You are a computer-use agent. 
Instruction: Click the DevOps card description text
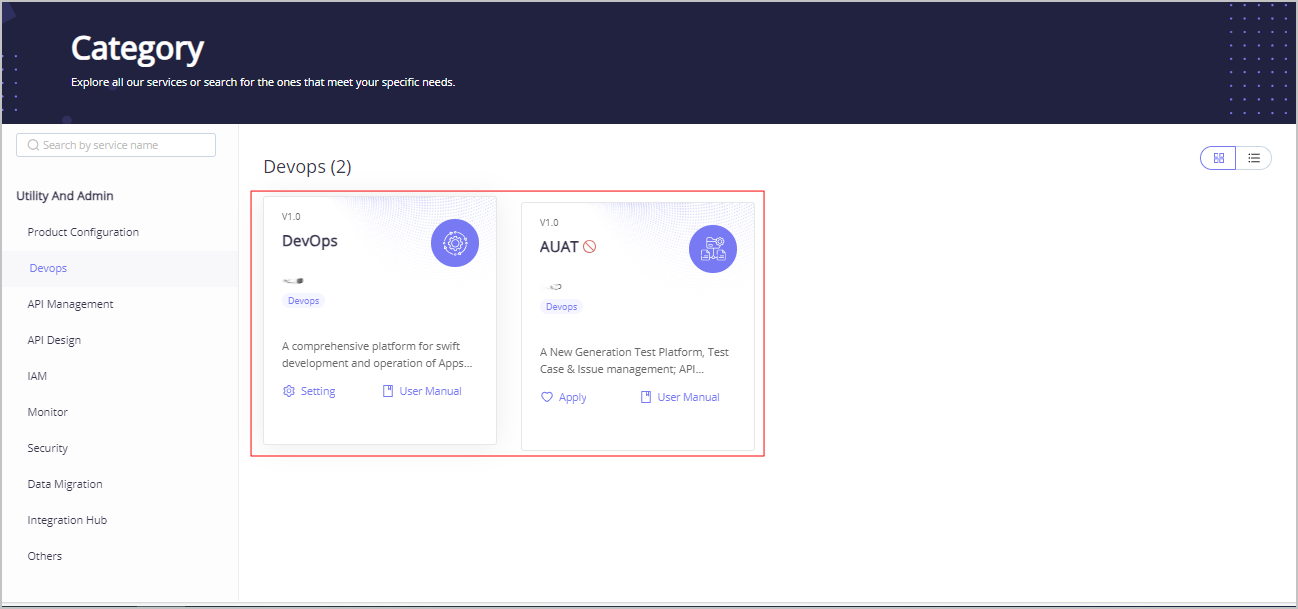[x=377, y=355]
